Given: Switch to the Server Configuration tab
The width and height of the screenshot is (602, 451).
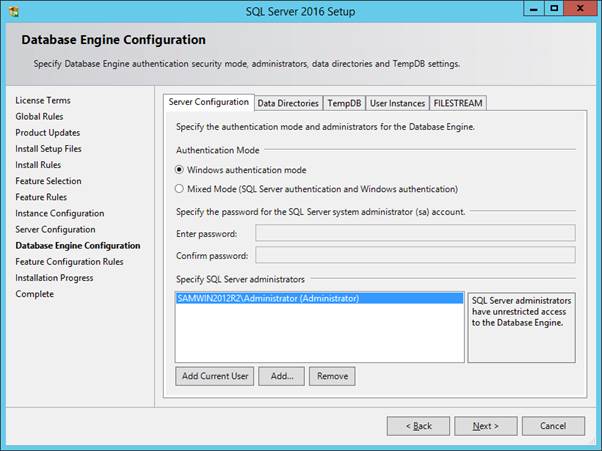Looking at the screenshot, I should pyautogui.click(x=208, y=102).
